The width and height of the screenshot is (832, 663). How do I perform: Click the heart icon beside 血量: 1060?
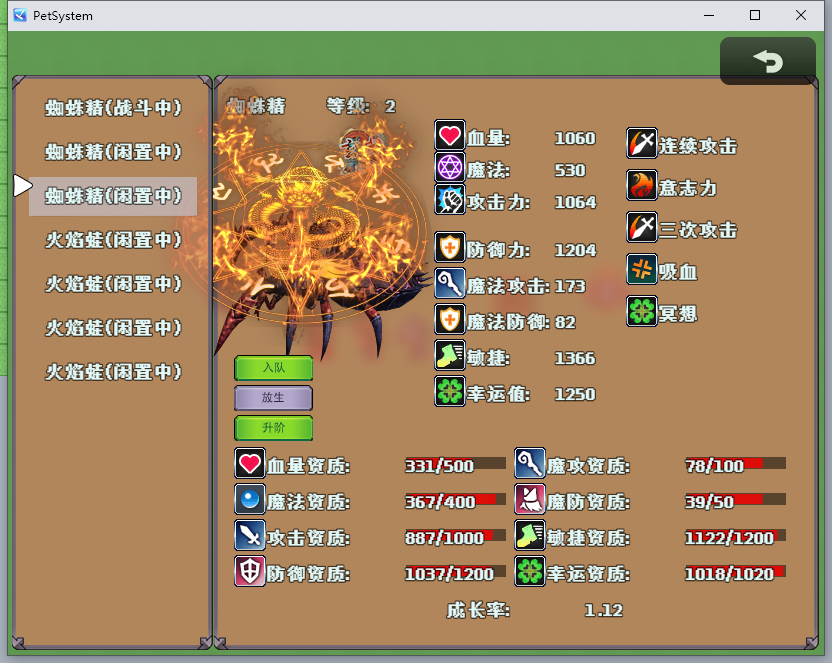(449, 135)
